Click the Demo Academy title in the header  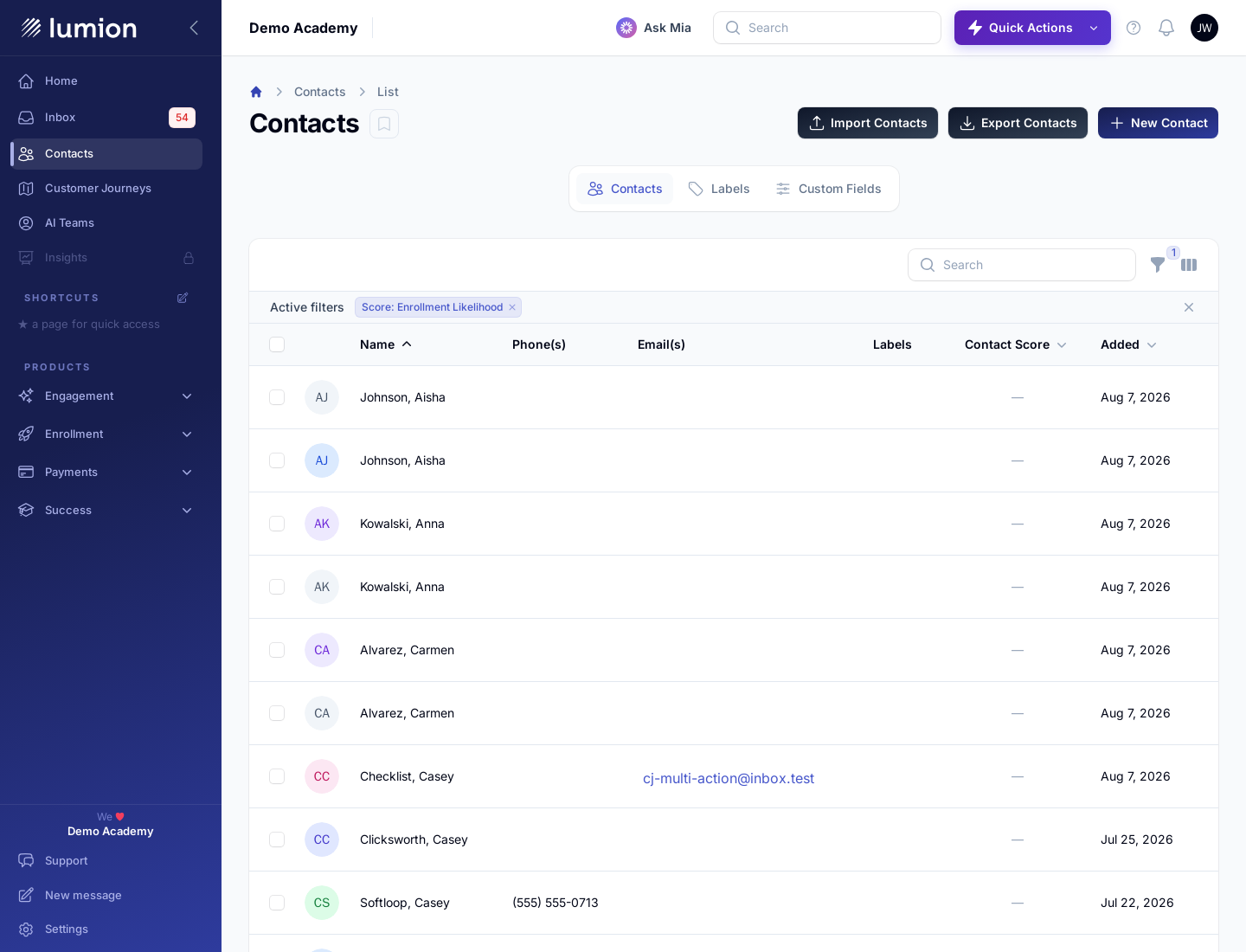pyautogui.click(x=304, y=28)
